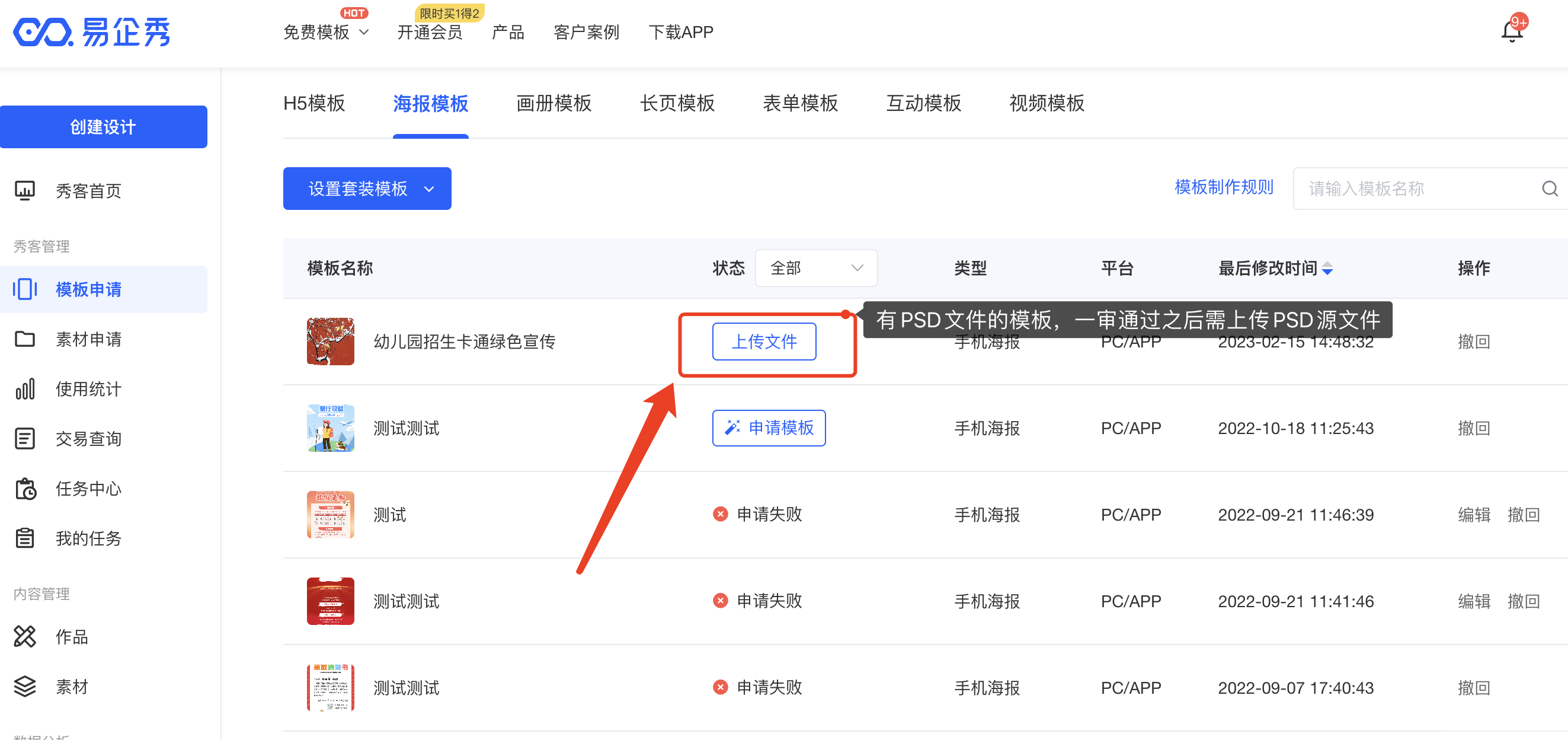This screenshot has width=1568, height=740.
Task: Click the 易企秀 logo
Action: pos(92,31)
